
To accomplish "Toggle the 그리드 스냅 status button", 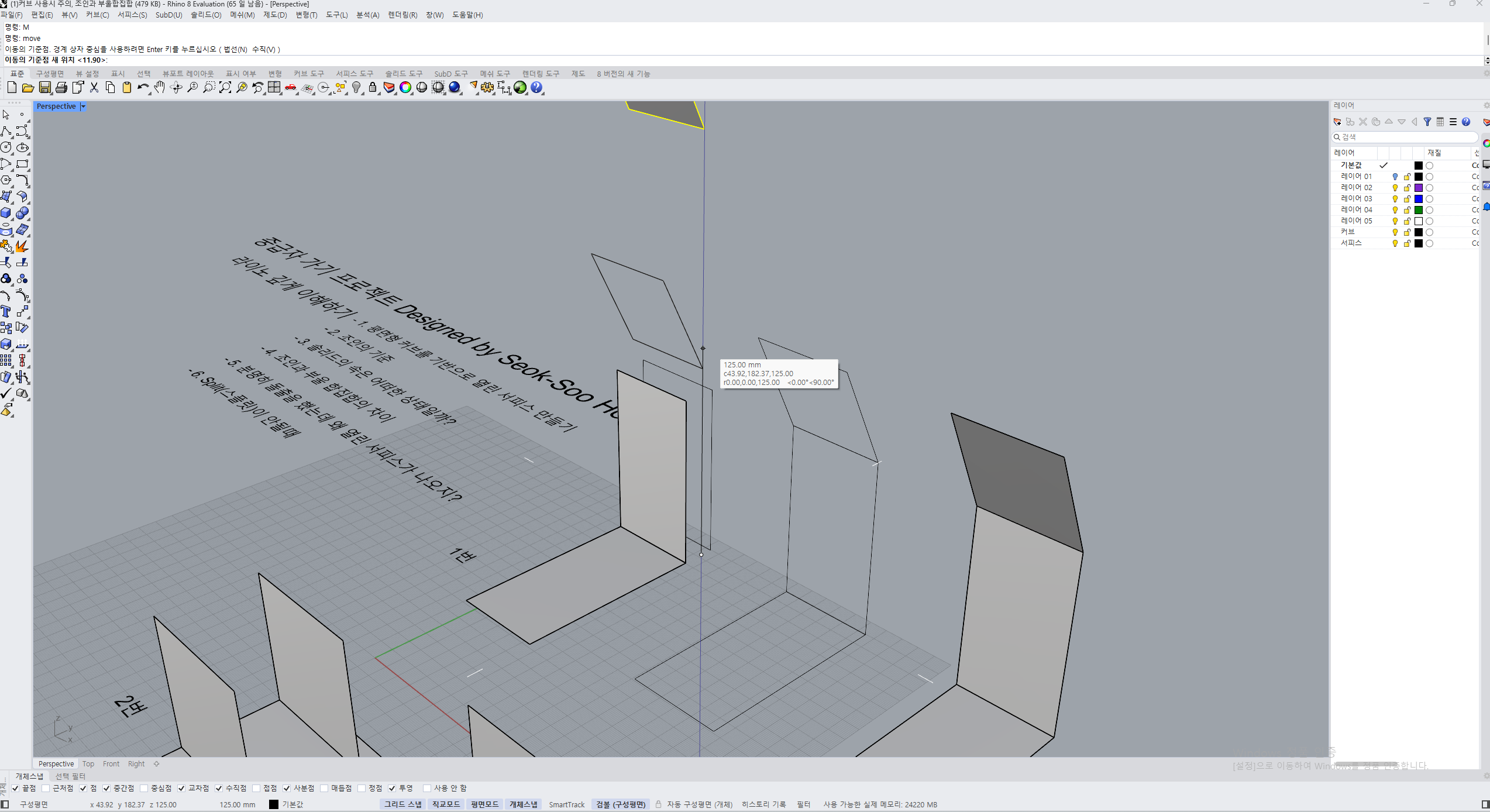I will coord(402,804).
